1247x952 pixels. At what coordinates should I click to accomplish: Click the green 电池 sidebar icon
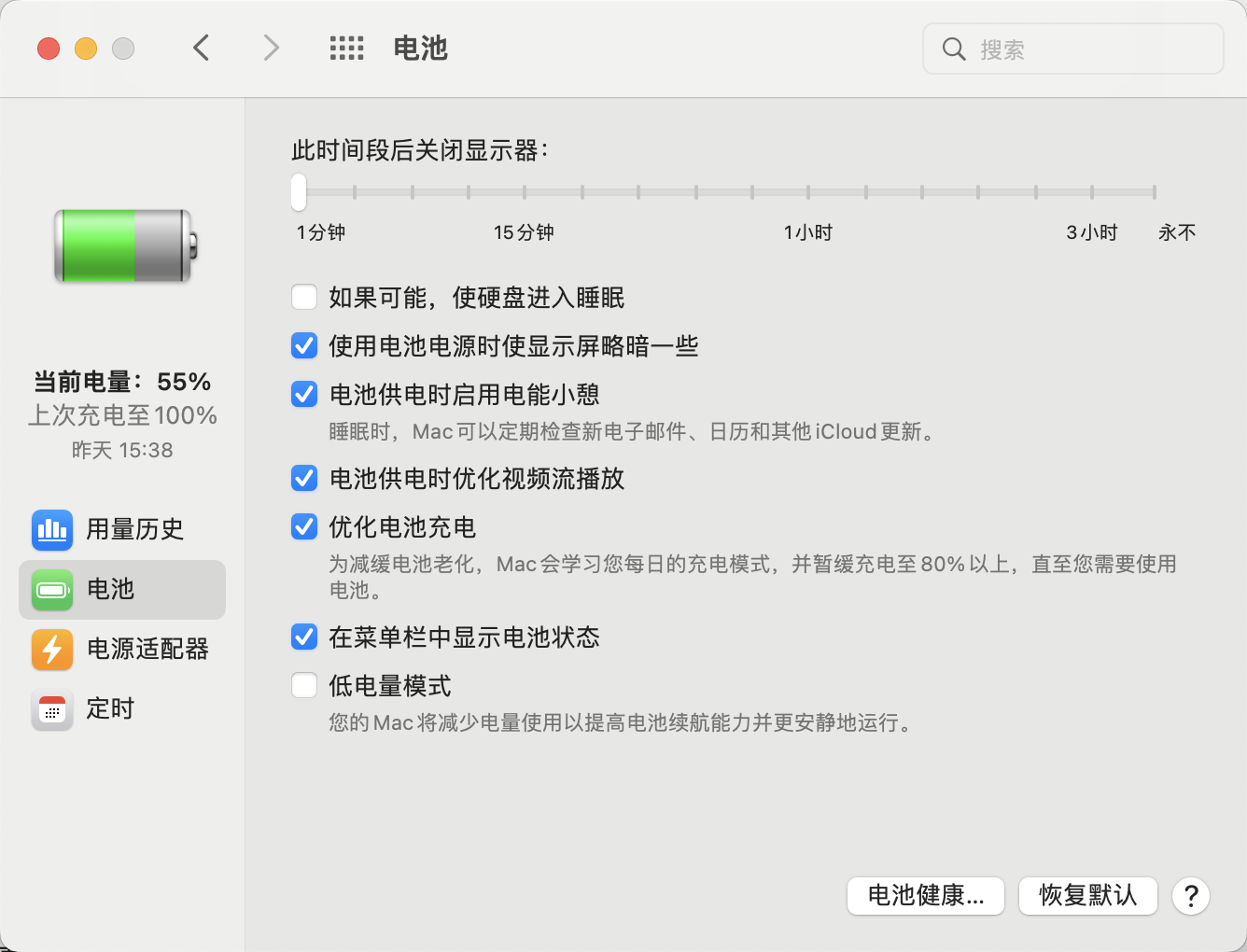52,589
